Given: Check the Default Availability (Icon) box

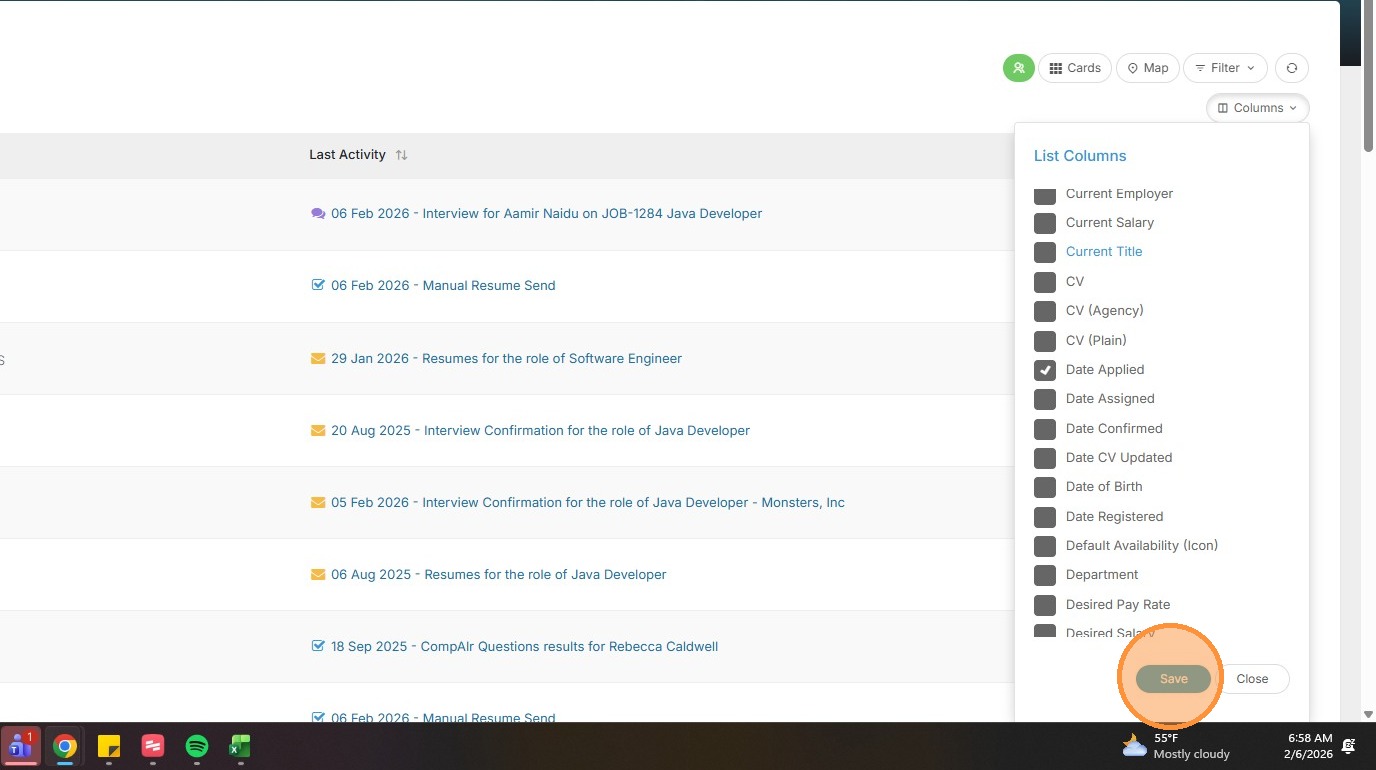Looking at the screenshot, I should click(1045, 546).
